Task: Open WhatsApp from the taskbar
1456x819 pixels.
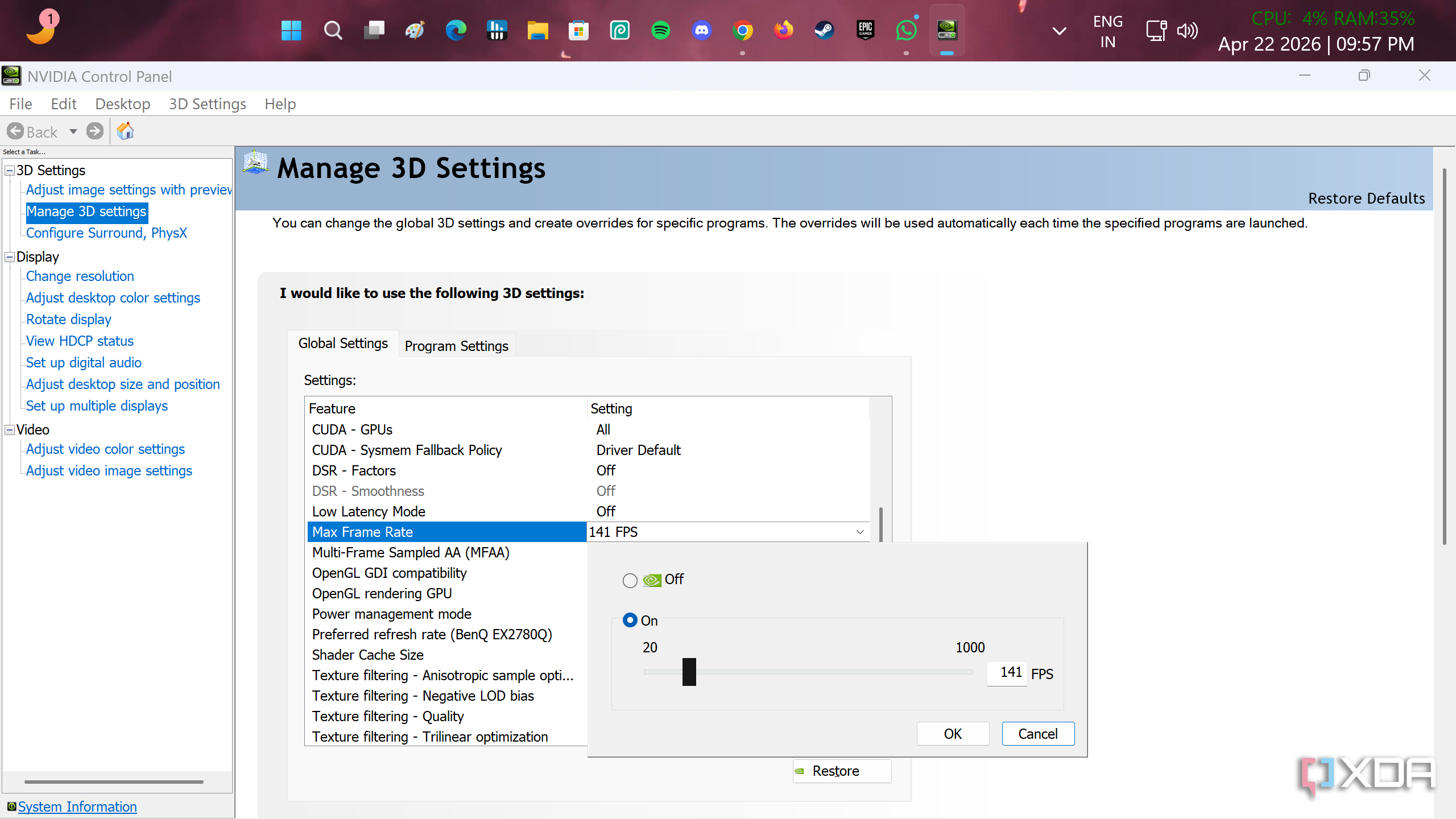Action: click(x=906, y=30)
